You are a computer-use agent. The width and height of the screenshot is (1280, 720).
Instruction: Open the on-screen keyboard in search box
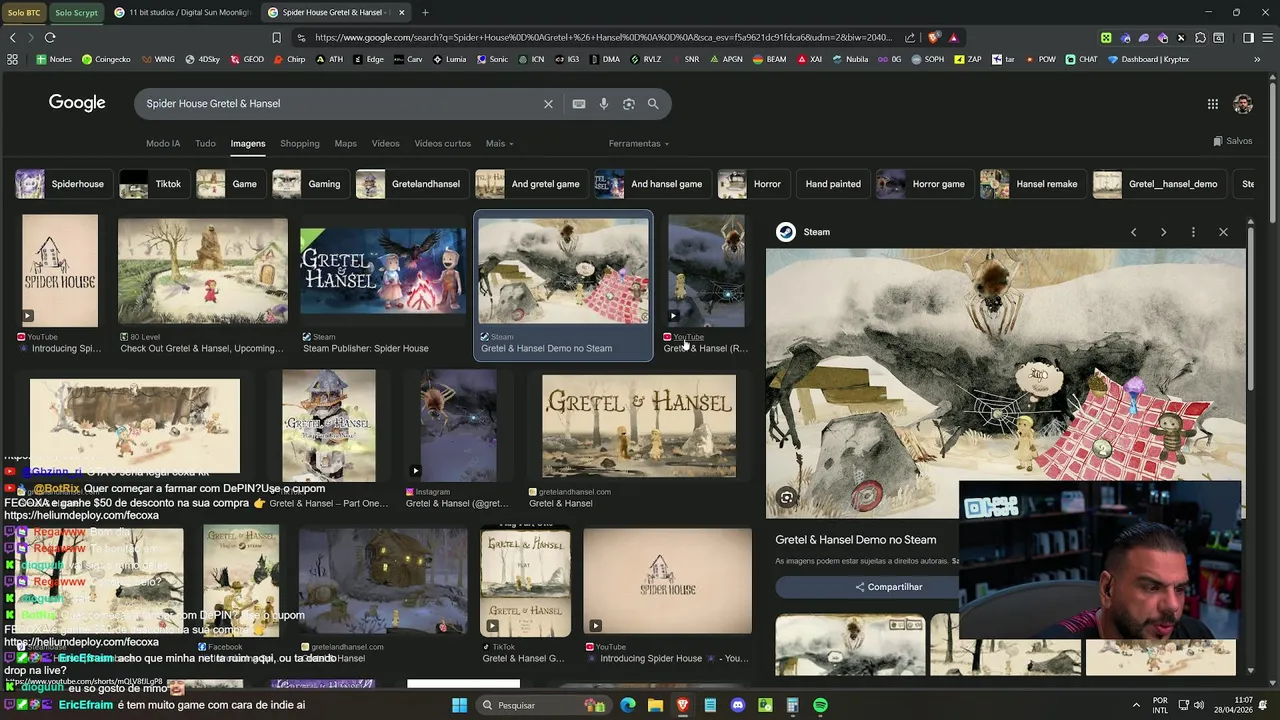pyautogui.click(x=579, y=104)
